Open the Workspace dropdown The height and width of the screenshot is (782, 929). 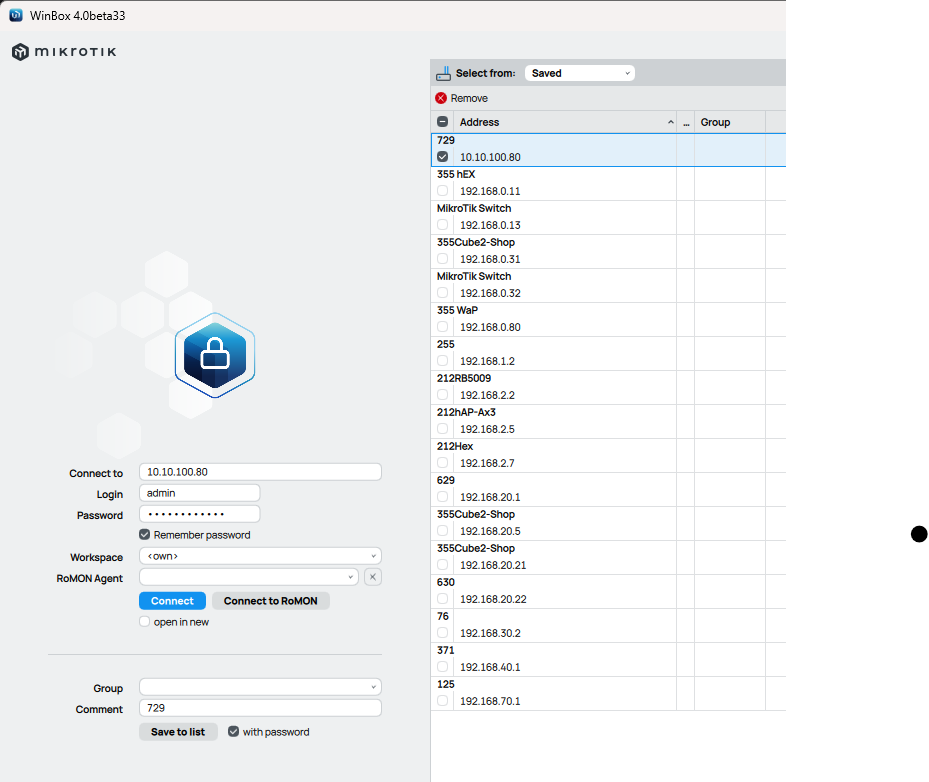coord(260,556)
